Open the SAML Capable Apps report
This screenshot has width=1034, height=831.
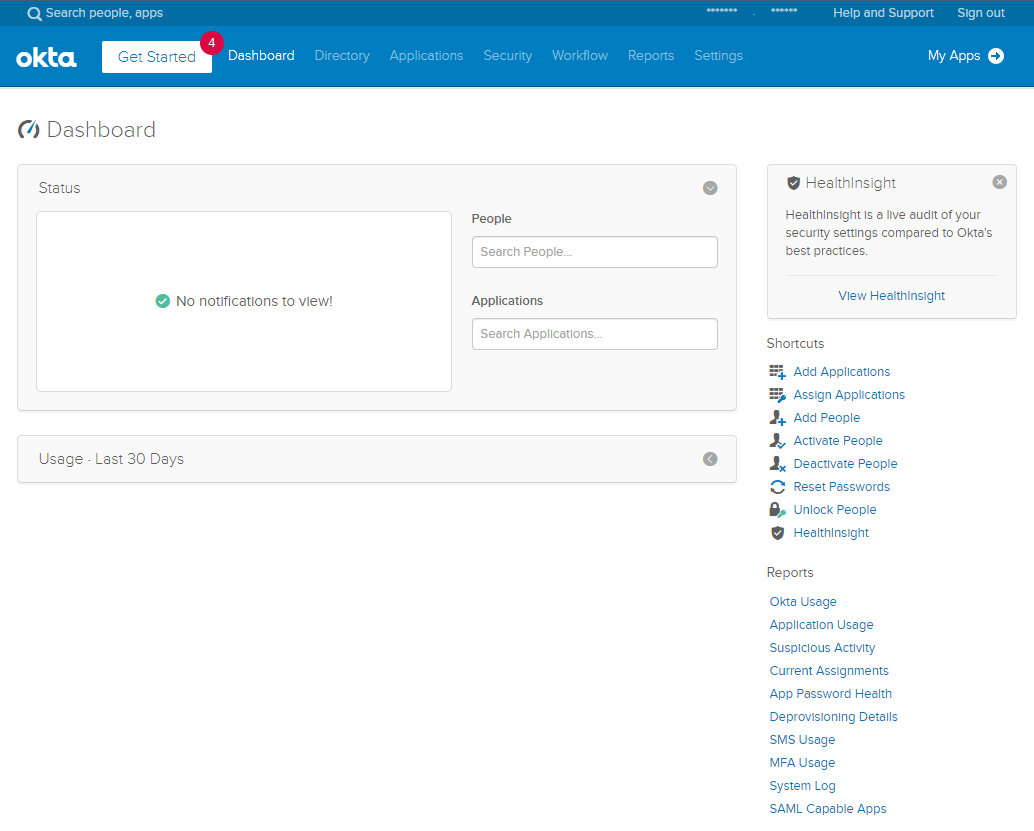pyautogui.click(x=828, y=809)
